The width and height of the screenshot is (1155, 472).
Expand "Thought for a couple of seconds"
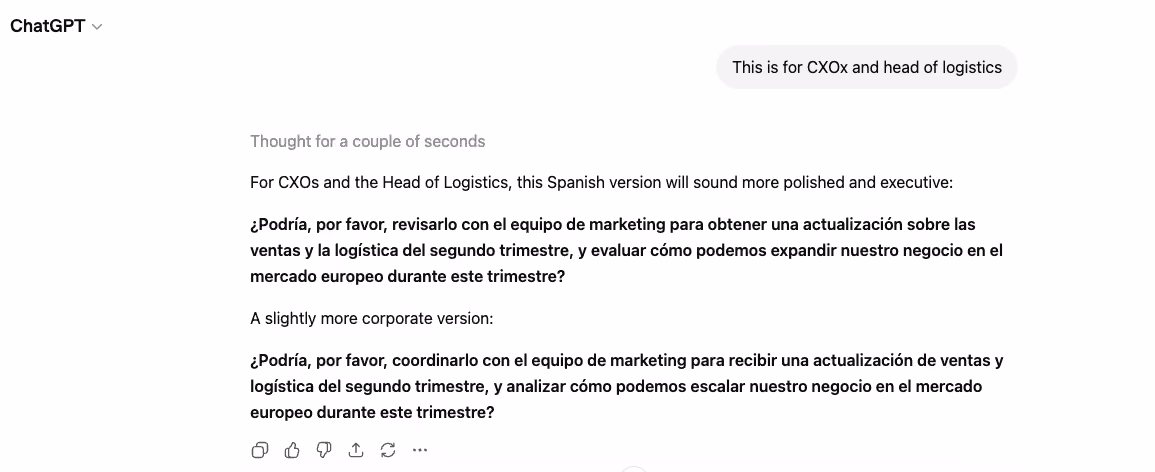click(x=368, y=141)
